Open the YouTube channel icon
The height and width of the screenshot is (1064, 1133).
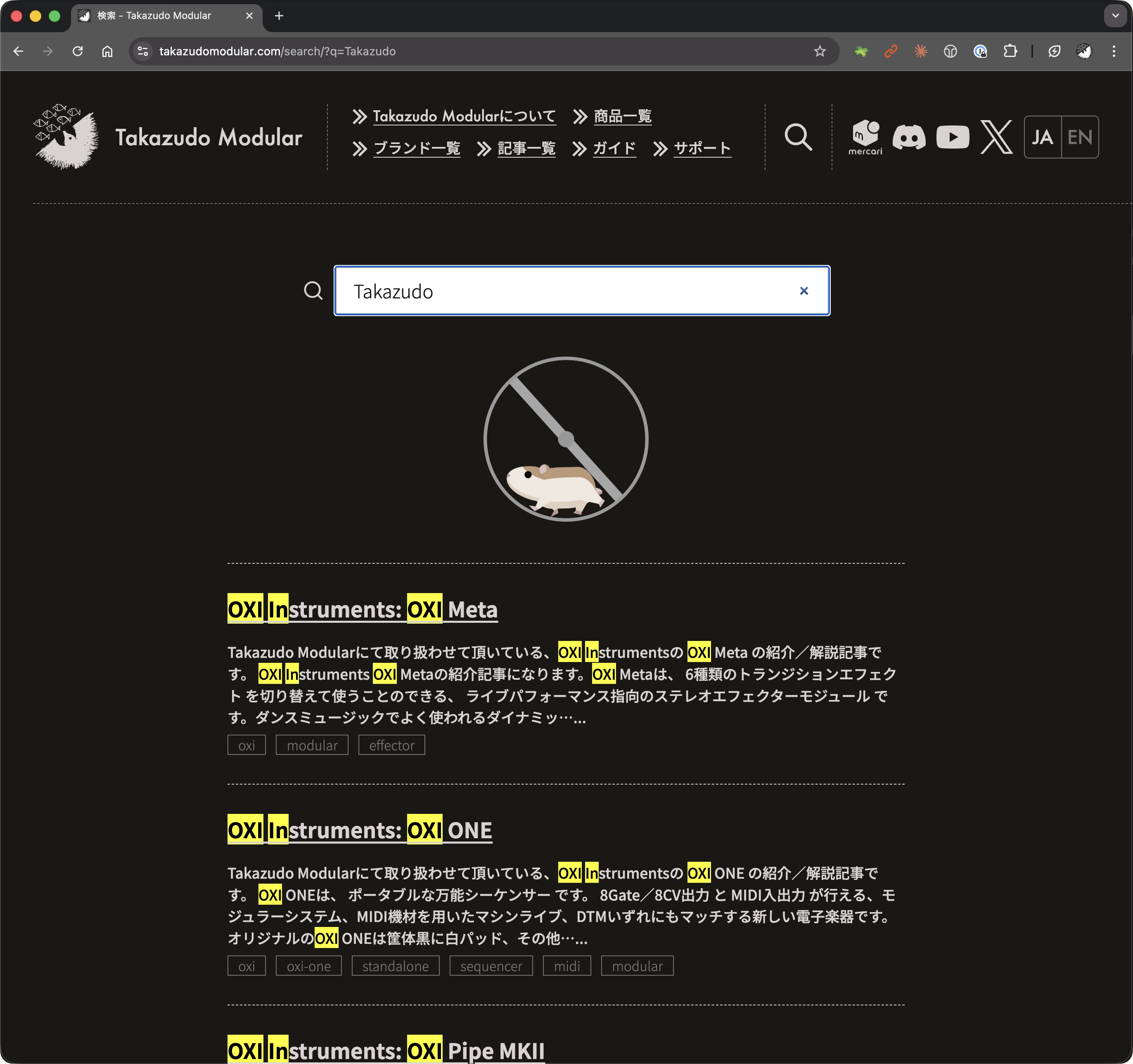(952, 137)
